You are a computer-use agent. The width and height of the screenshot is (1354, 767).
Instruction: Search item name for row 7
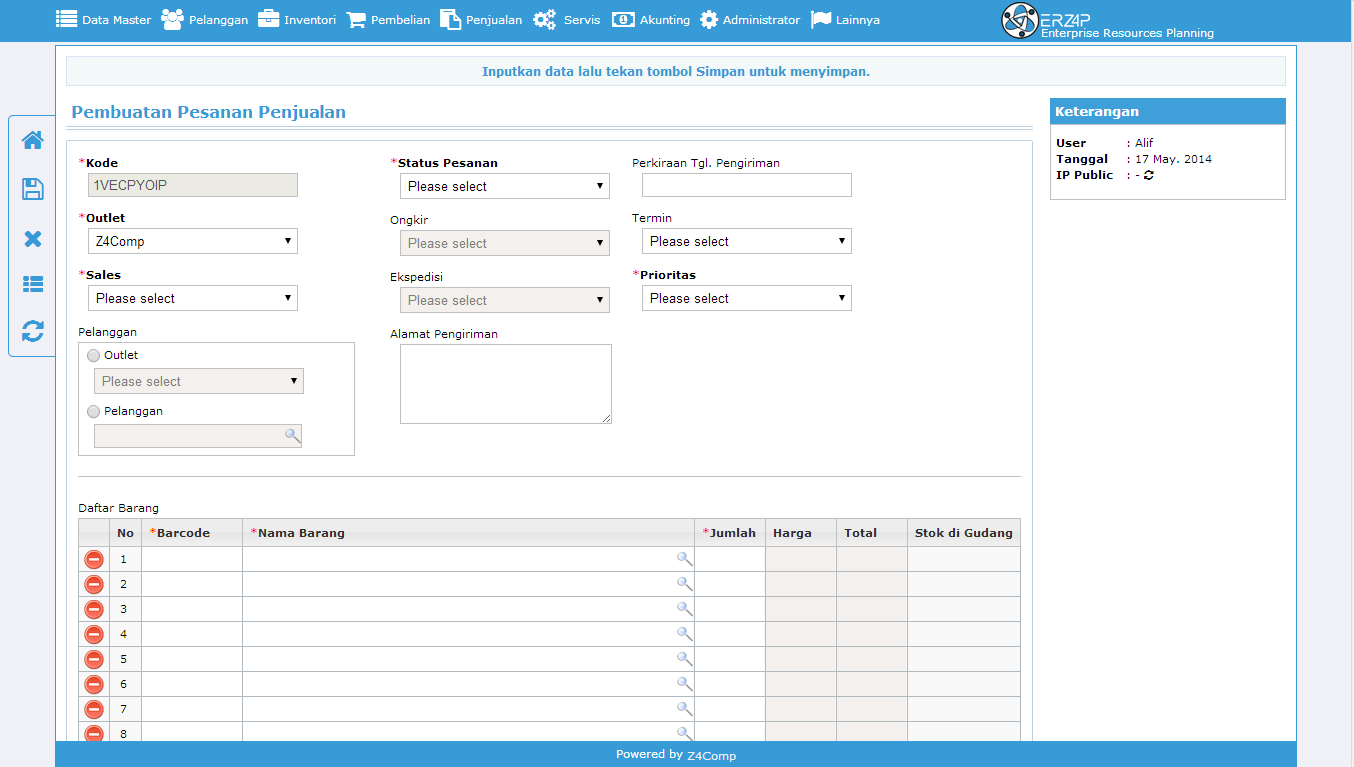[684, 709]
